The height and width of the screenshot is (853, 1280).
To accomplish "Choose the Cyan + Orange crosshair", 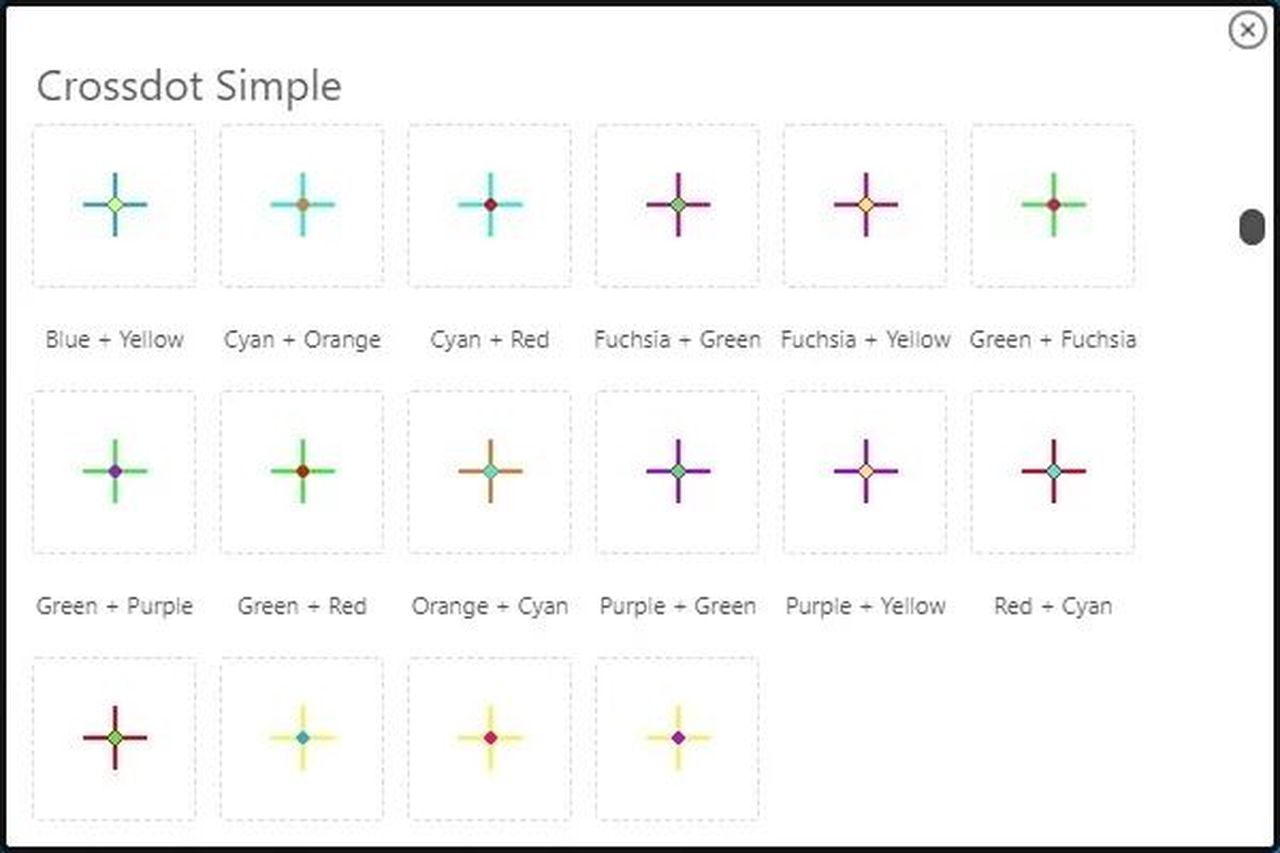I will click(302, 206).
